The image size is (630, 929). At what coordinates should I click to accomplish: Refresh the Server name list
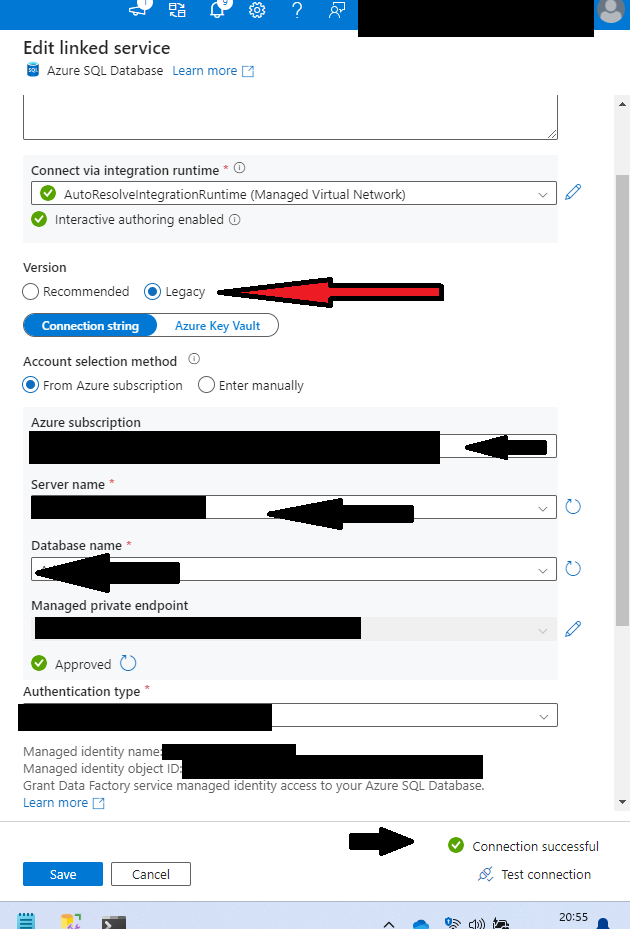[573, 507]
